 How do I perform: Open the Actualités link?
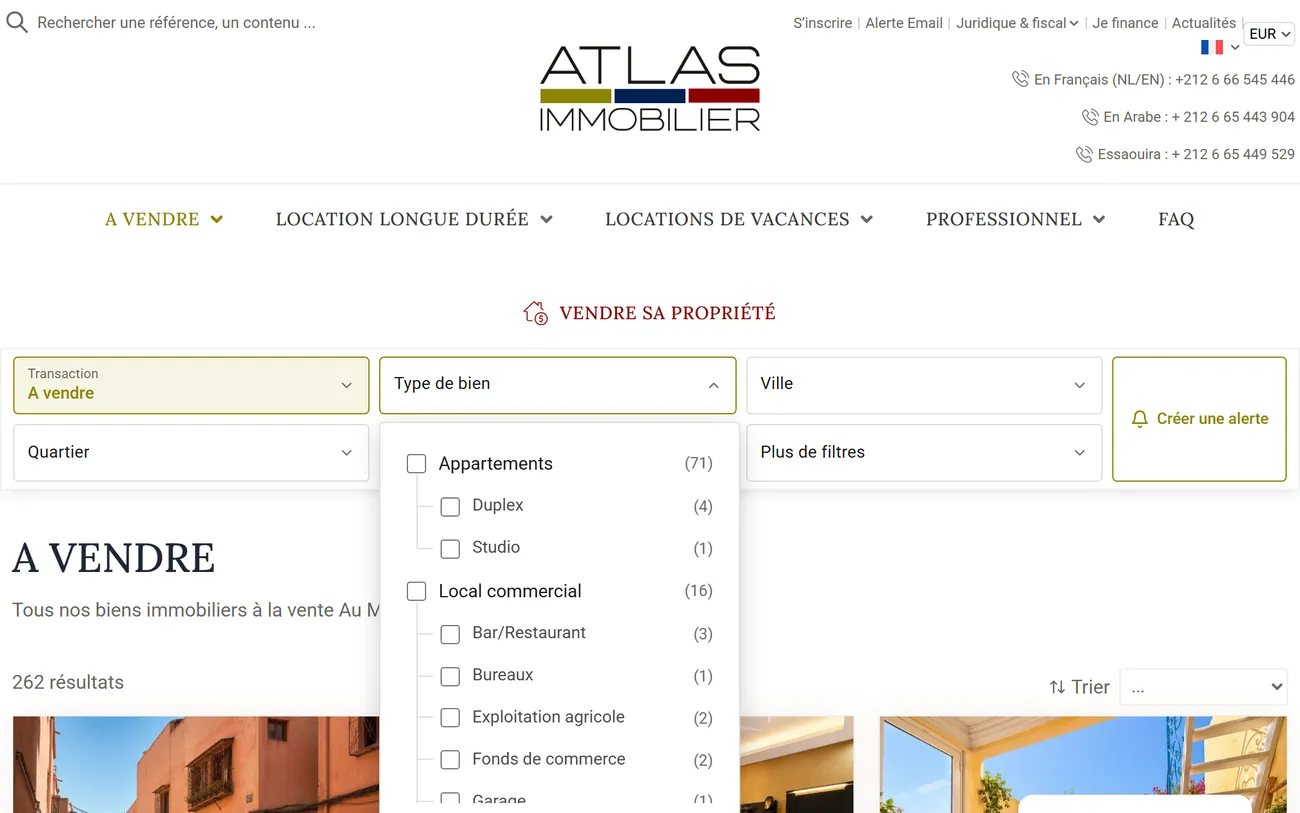point(1204,23)
